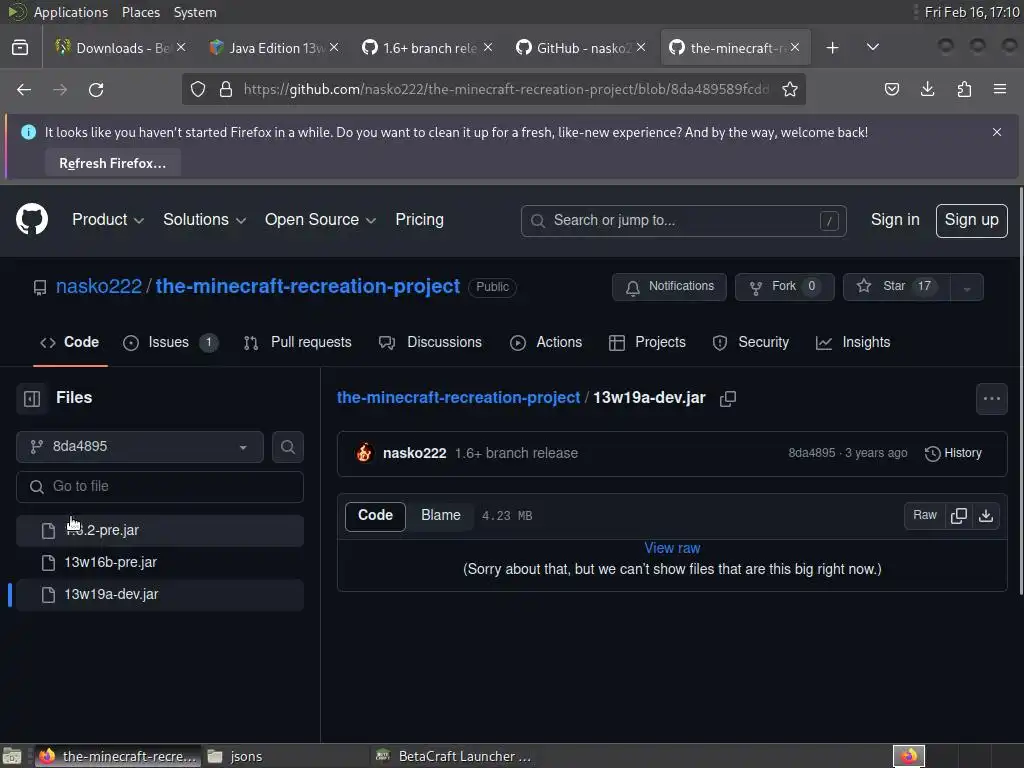Click the Search or jump to field

pyautogui.click(x=684, y=221)
